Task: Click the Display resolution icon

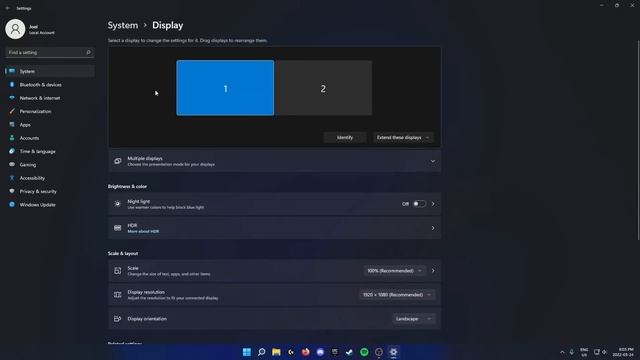Action: pos(118,295)
